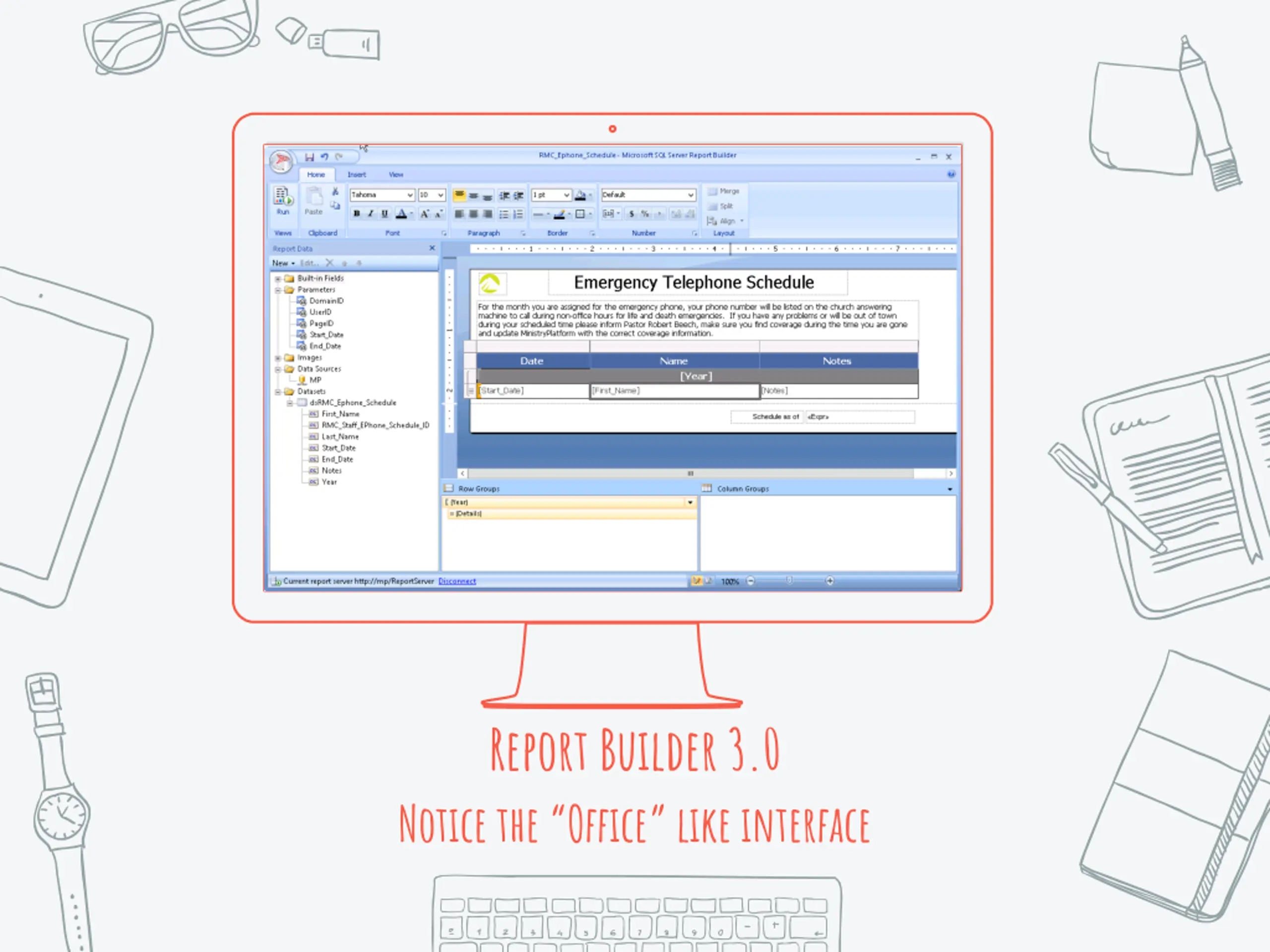Image resolution: width=1270 pixels, height=952 pixels.
Task: Increase paragraph indent
Action: (x=518, y=196)
